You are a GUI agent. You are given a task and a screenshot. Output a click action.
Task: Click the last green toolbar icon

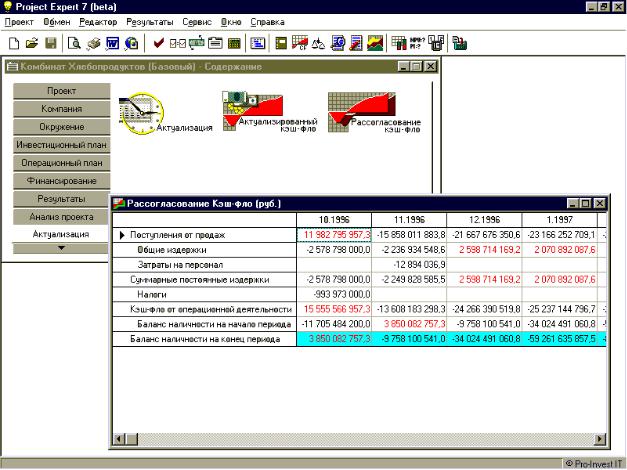pyautogui.click(x=460, y=43)
